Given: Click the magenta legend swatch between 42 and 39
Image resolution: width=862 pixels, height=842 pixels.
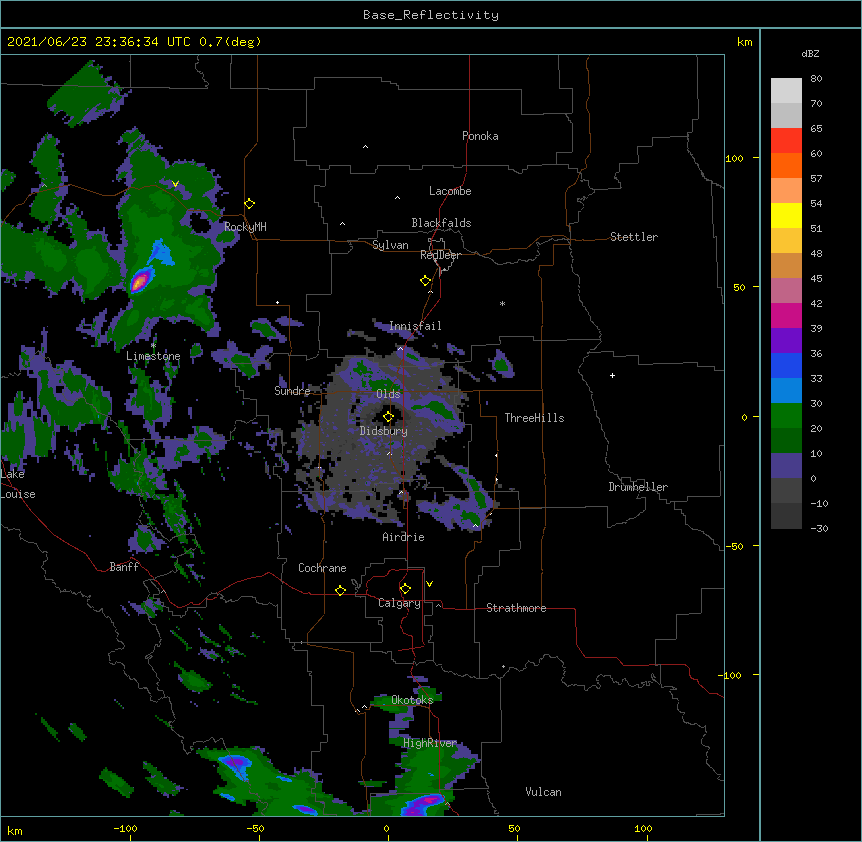Looking at the screenshot, I should click(786, 315).
